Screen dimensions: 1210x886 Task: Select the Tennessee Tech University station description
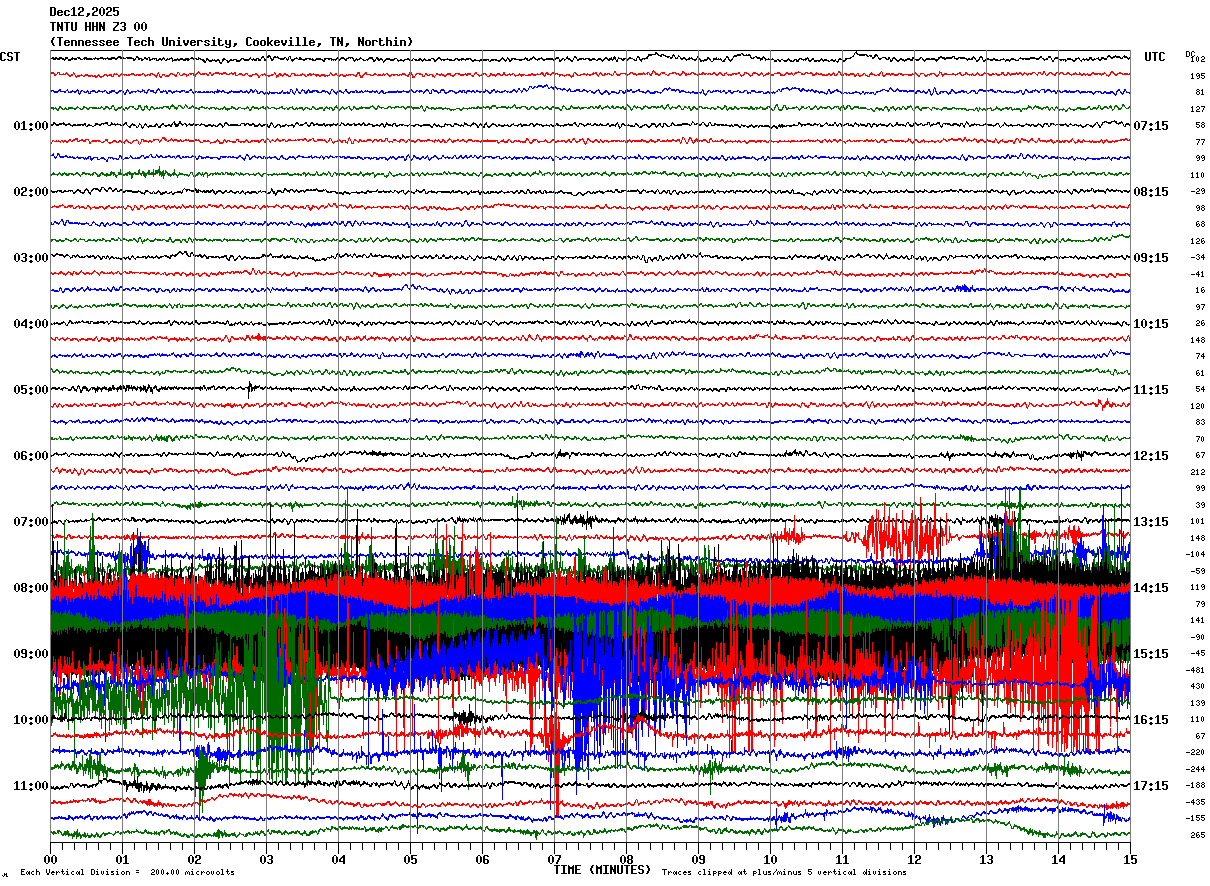coord(231,42)
